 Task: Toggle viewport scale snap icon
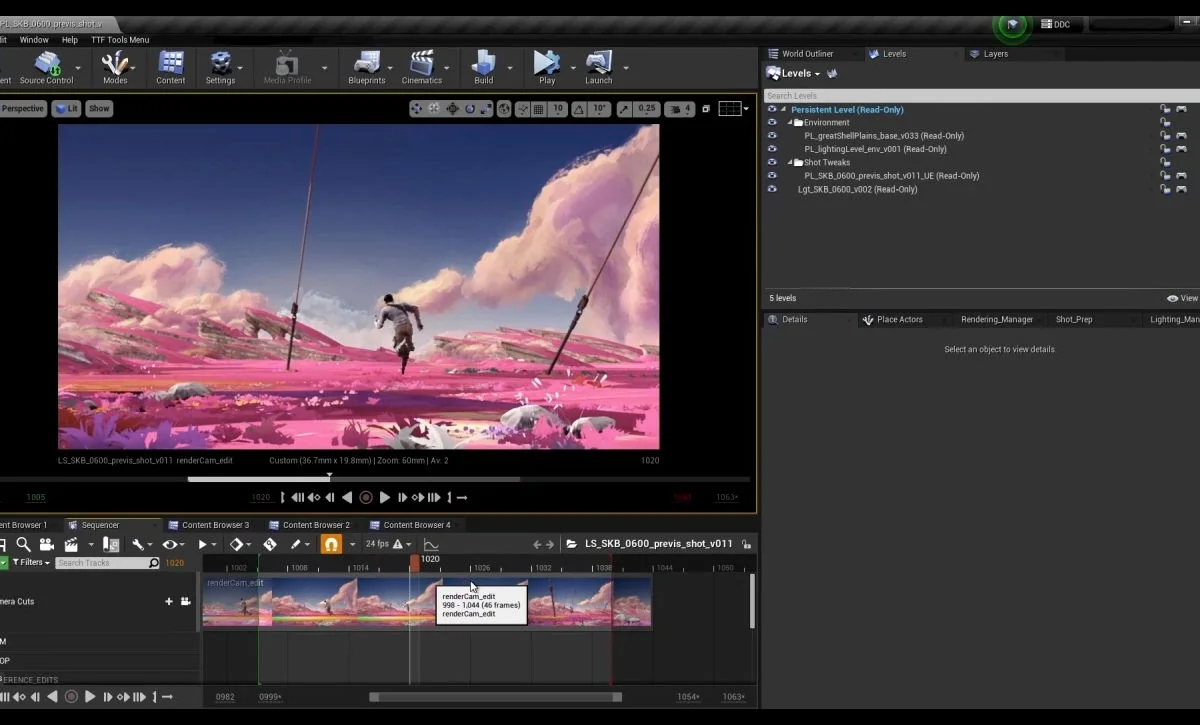pyautogui.click(x=624, y=108)
